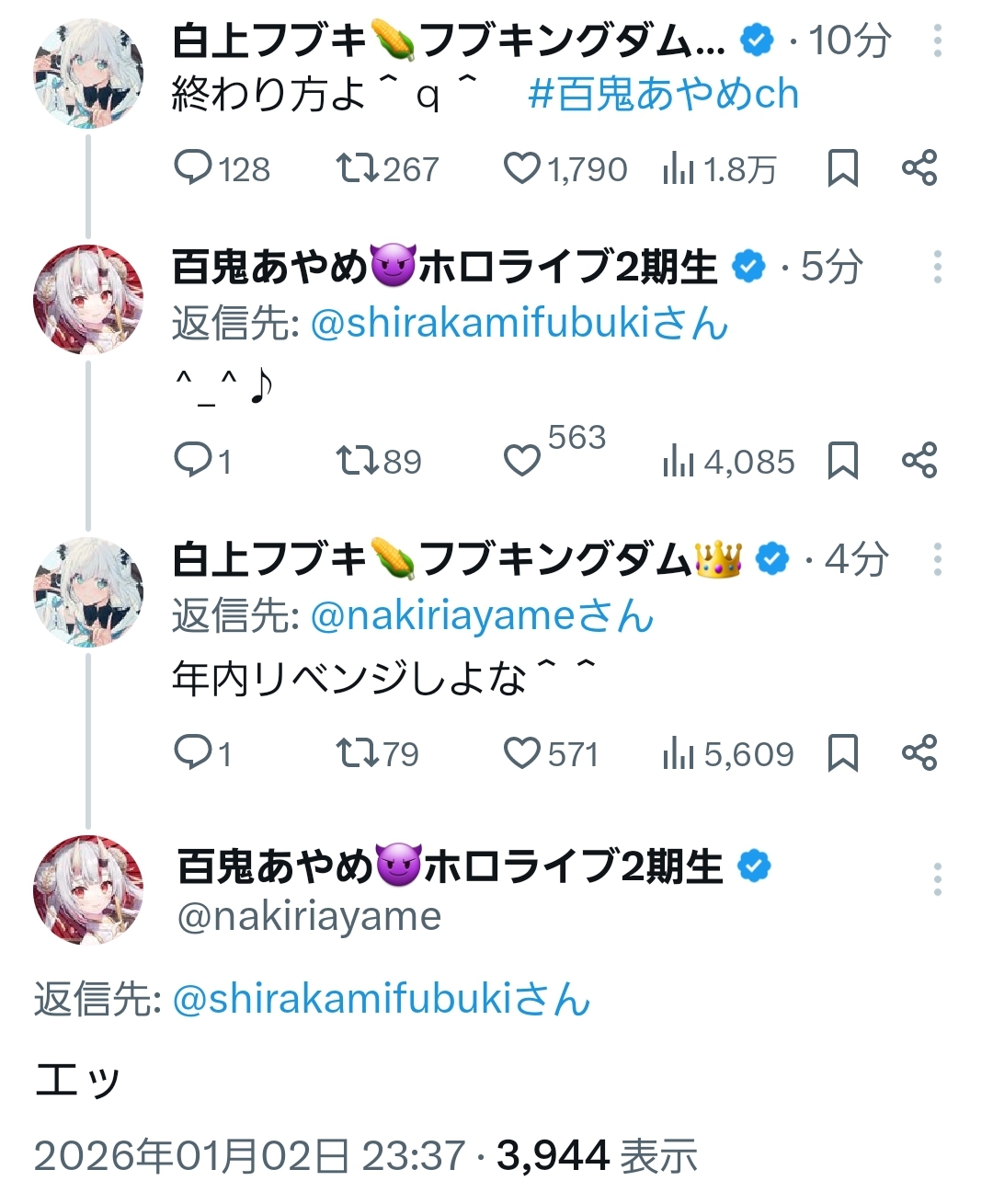Reply to the 終わり方よ tweet
Image resolution: width=993 pixels, height=1204 pixels.
click(x=193, y=168)
